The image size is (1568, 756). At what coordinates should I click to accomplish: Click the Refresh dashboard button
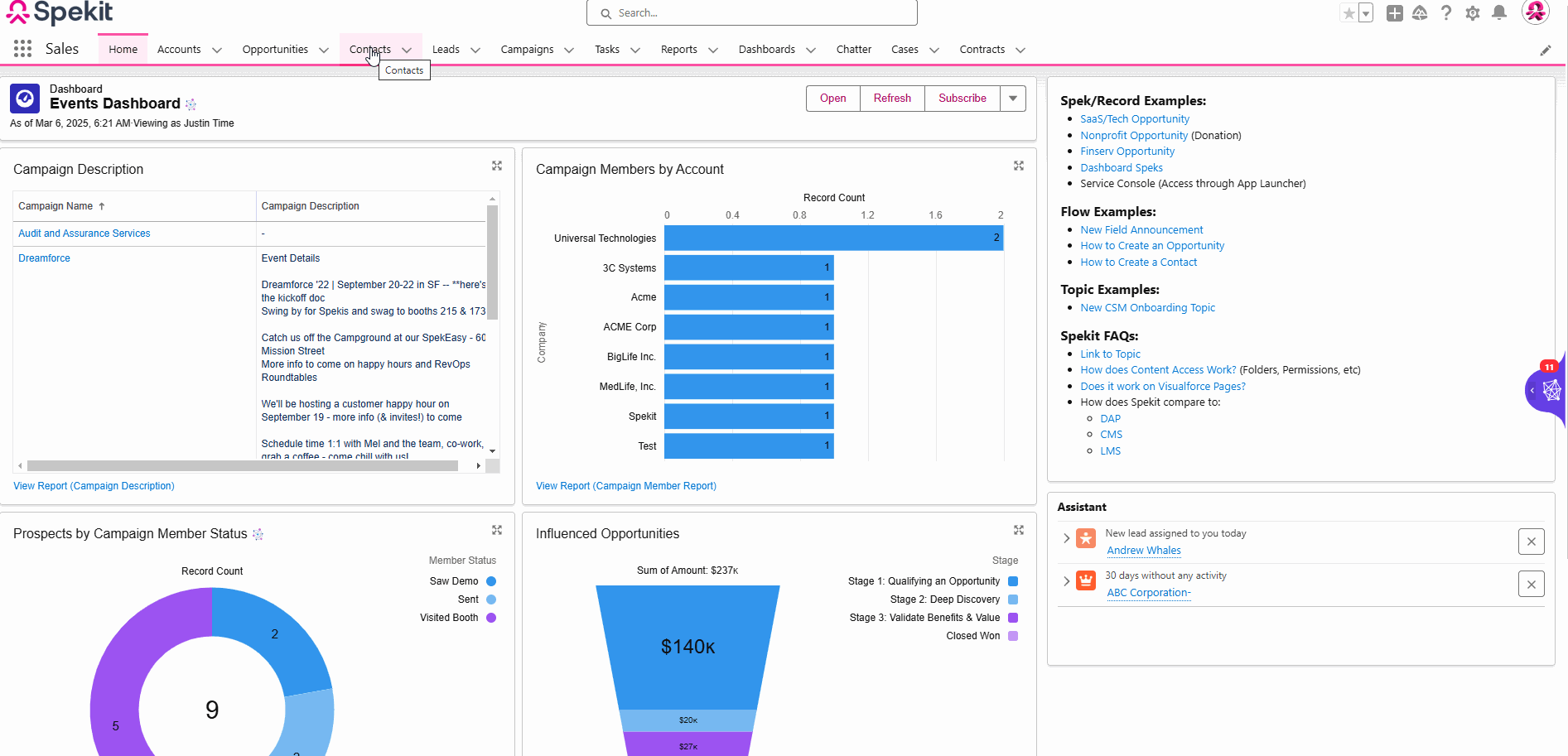(x=892, y=99)
